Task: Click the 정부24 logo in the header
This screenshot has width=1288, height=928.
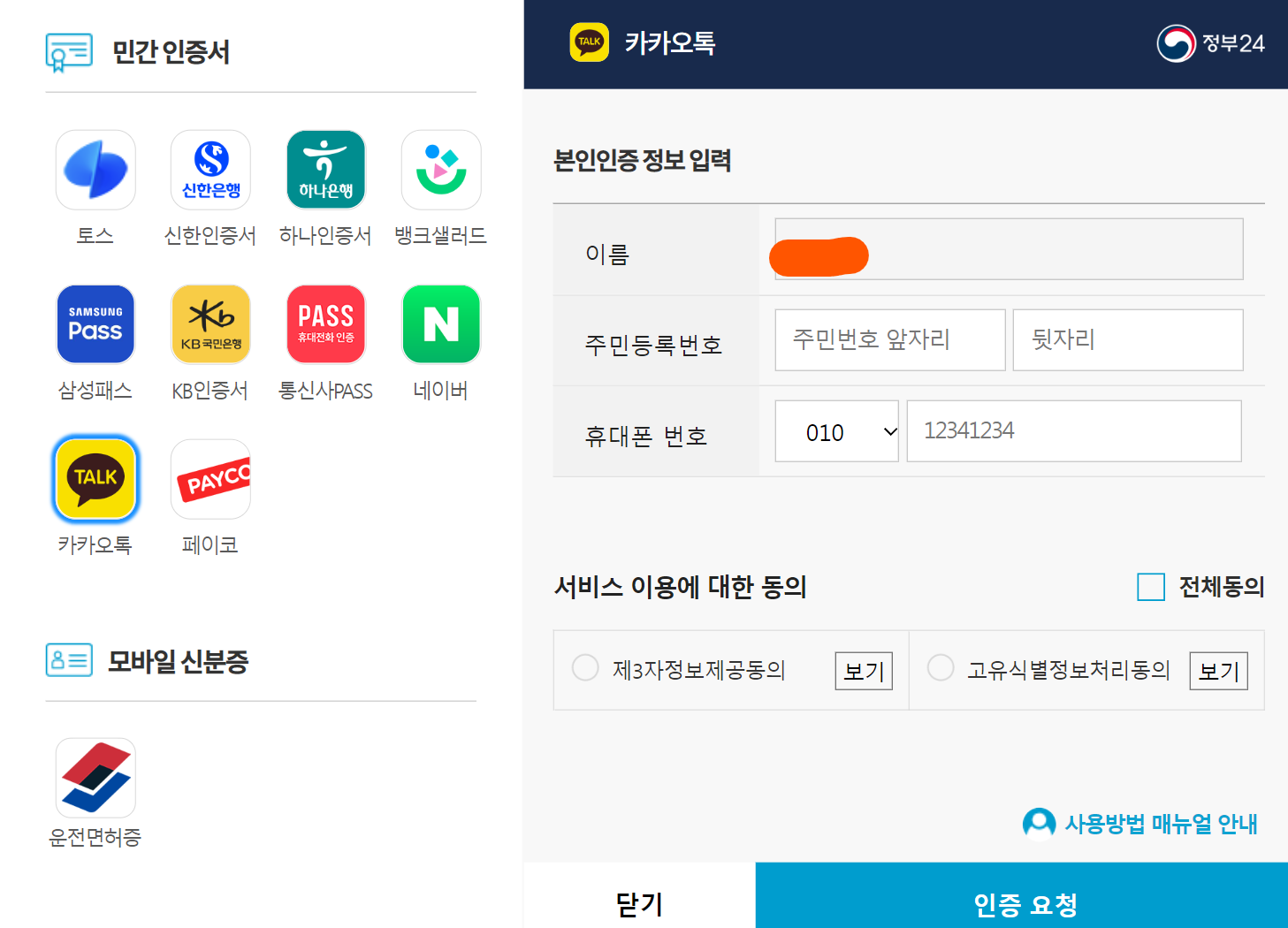Action: point(1211,42)
